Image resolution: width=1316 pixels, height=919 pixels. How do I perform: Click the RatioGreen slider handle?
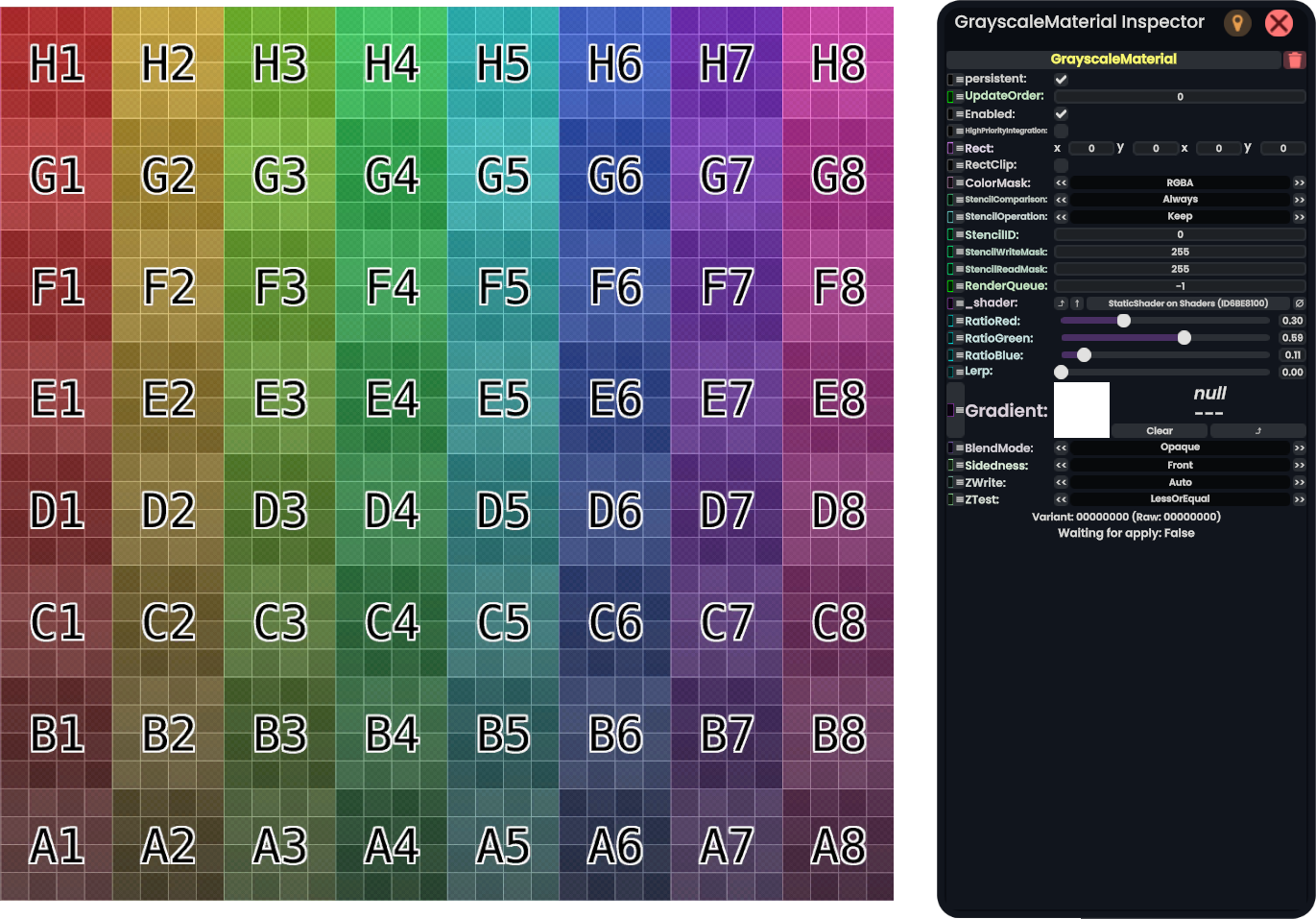1184,338
